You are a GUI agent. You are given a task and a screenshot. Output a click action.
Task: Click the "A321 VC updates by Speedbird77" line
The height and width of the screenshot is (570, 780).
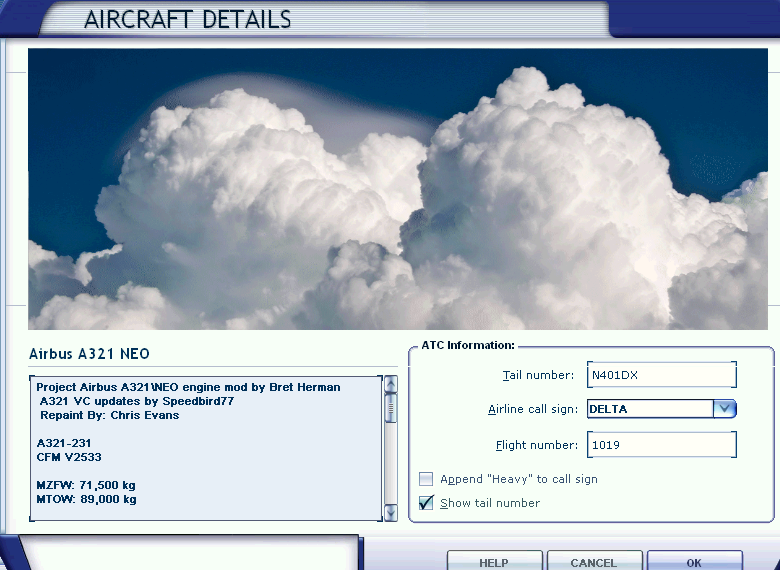click(137, 401)
